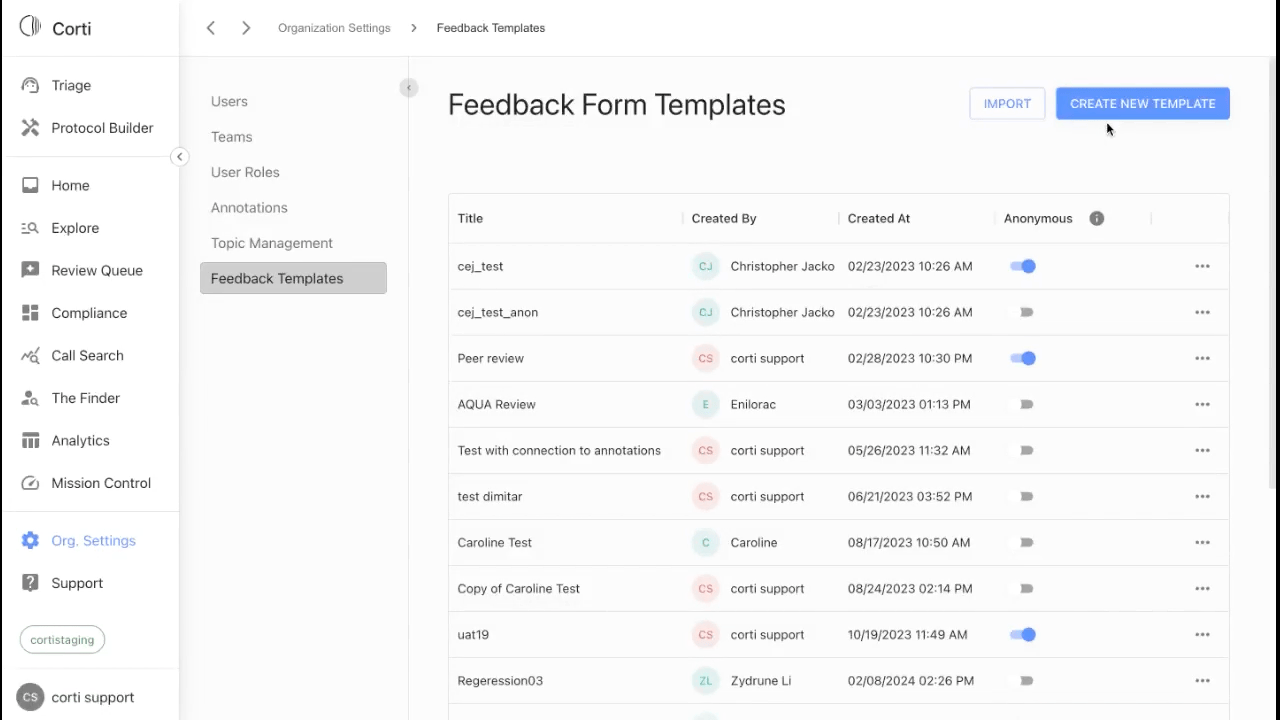Screen dimensions: 1280x720
Task: Click the navigate back arrow
Action: coord(211,28)
